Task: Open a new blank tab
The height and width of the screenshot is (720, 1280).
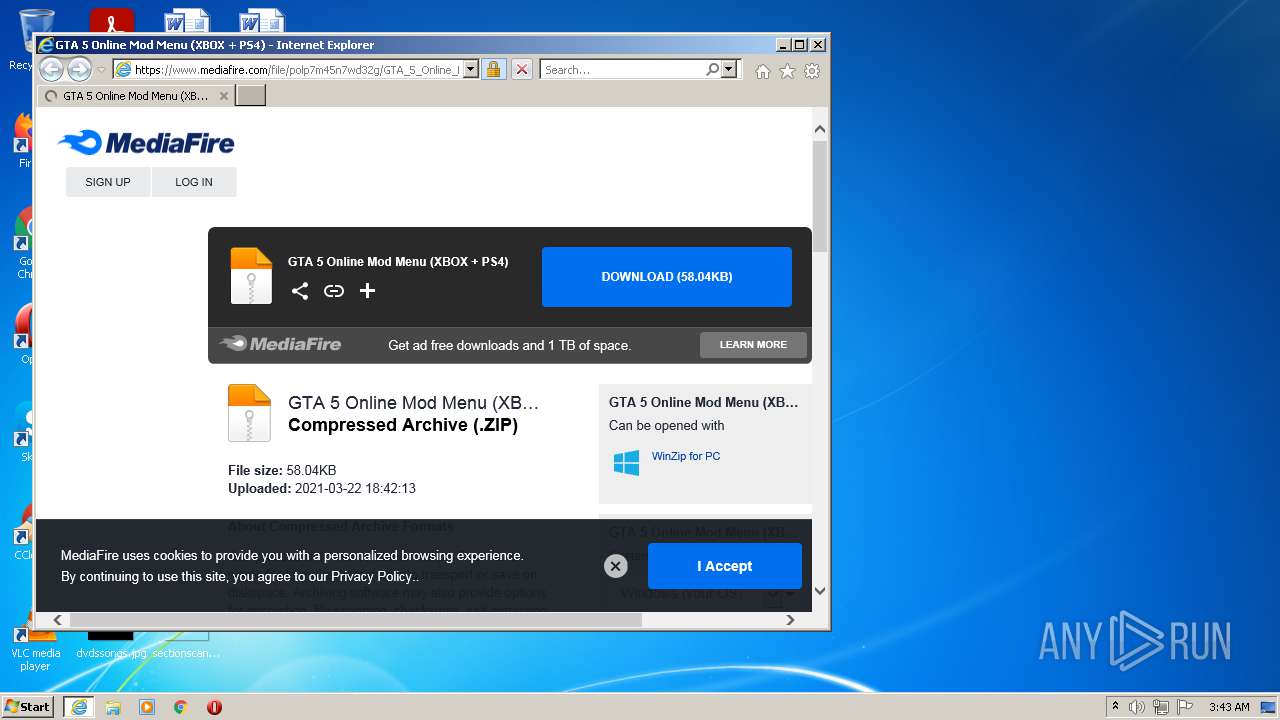Action: coord(250,96)
